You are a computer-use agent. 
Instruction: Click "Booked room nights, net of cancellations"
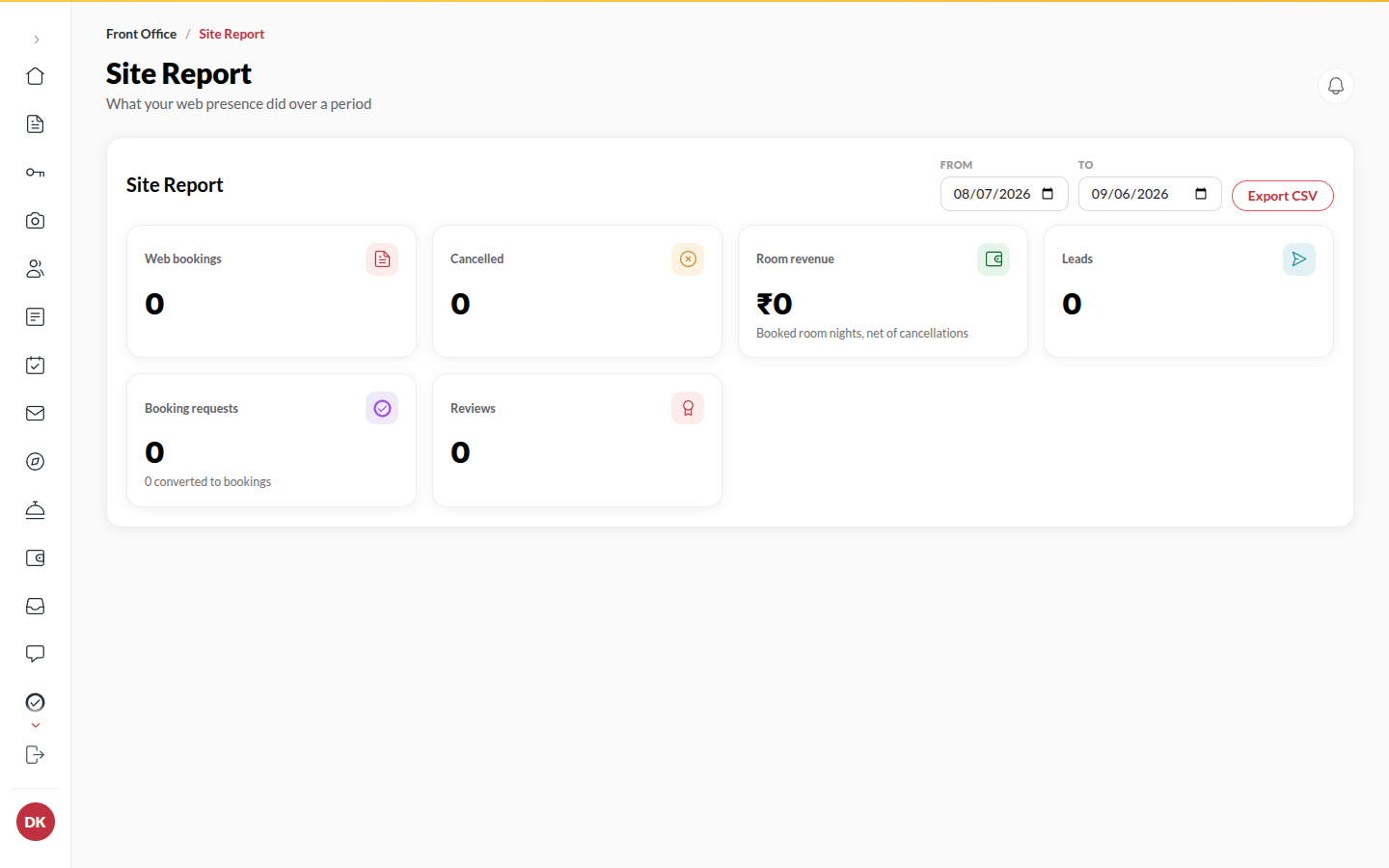pyautogui.click(x=862, y=333)
